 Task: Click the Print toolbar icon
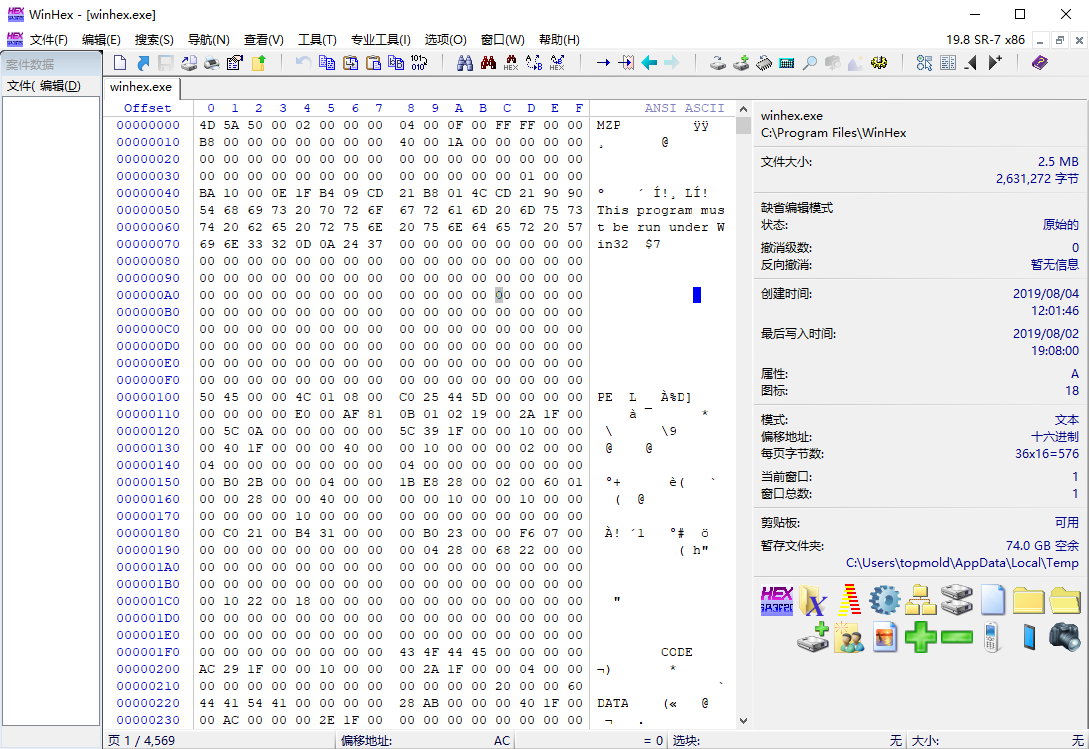pyautogui.click(x=212, y=63)
